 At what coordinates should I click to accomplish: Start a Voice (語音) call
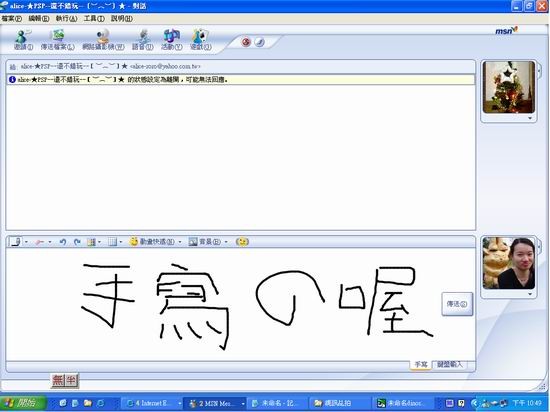click(x=143, y=40)
